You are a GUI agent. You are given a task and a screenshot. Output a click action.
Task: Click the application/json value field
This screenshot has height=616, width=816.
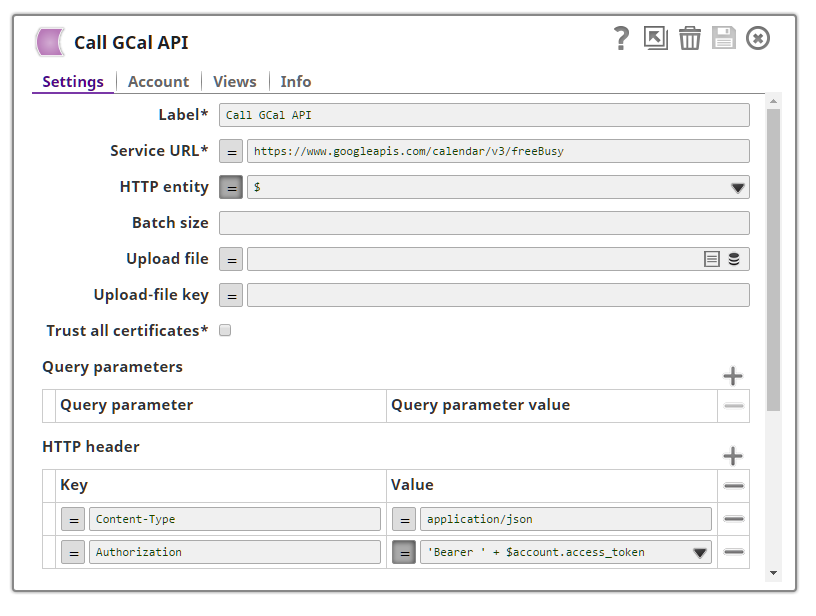pos(566,519)
